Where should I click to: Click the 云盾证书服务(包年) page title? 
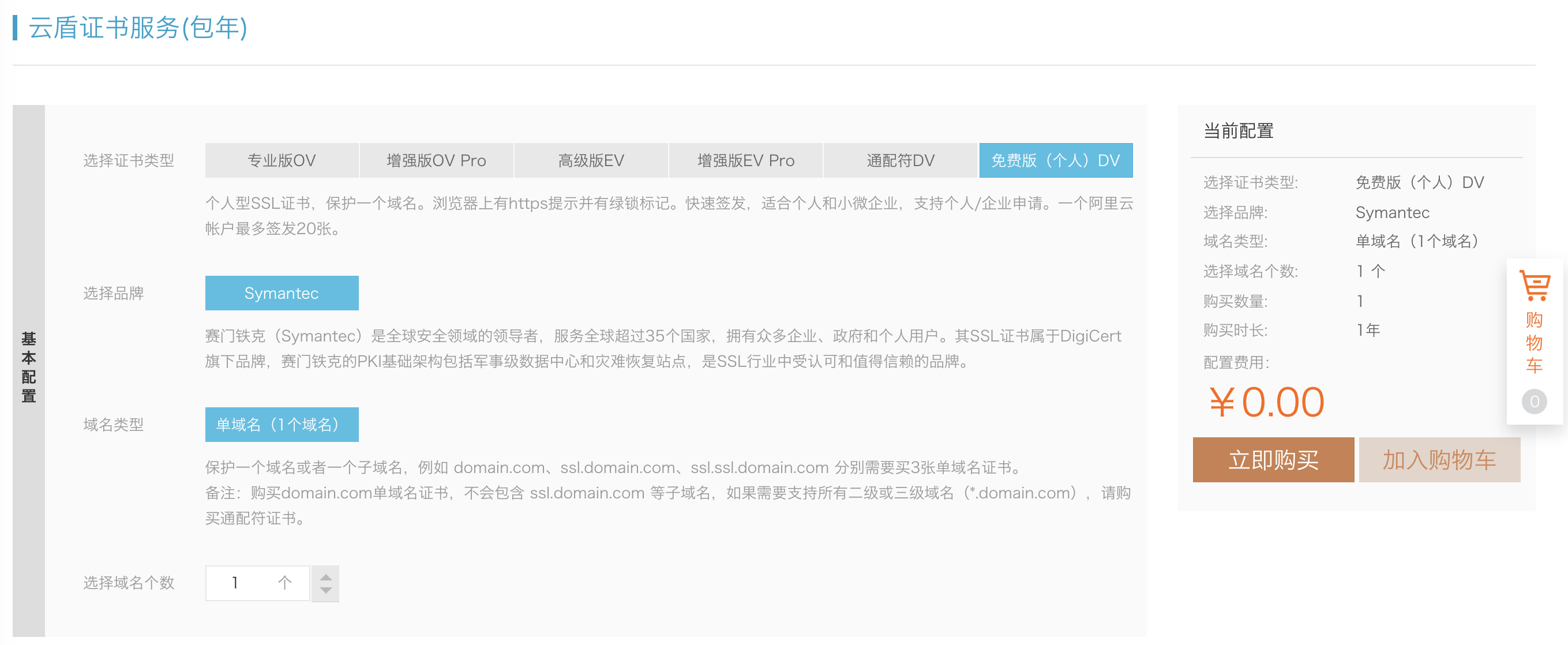click(137, 28)
